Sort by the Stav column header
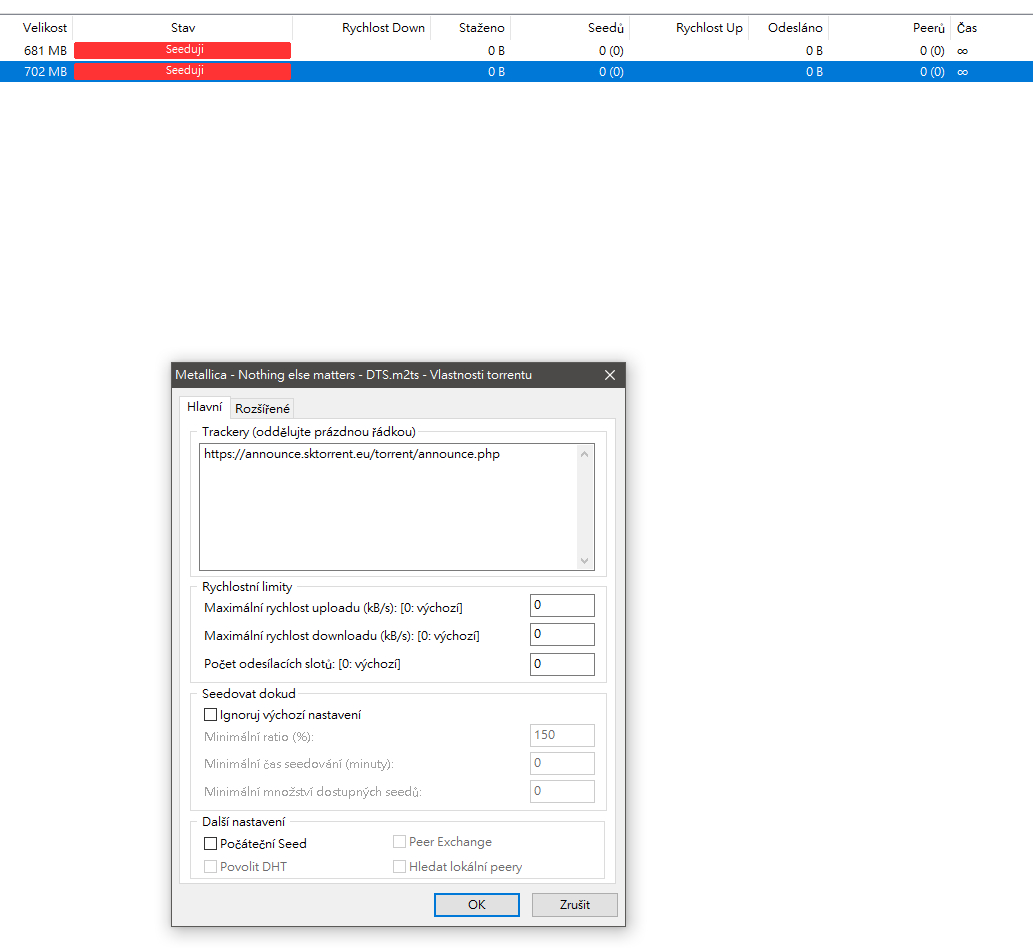The height and width of the screenshot is (948, 1033). [182, 28]
